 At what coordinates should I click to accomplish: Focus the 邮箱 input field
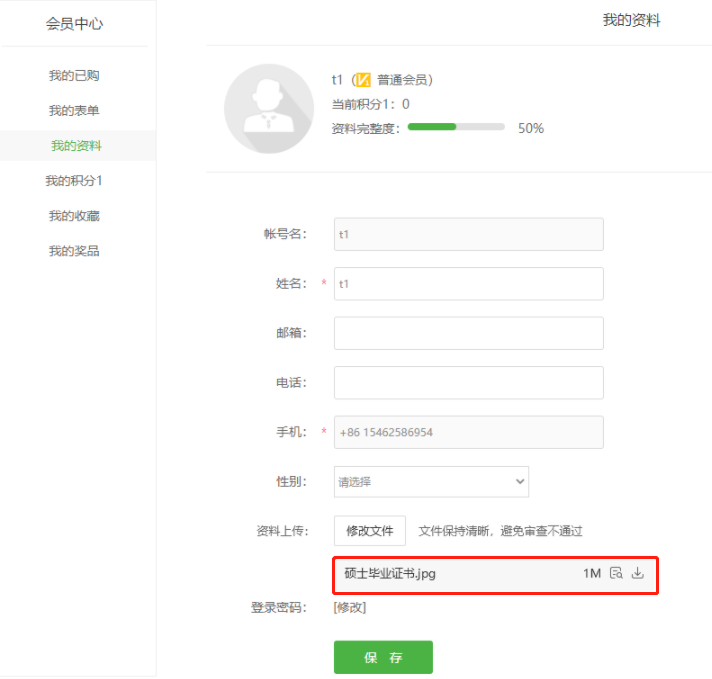[x=469, y=333]
